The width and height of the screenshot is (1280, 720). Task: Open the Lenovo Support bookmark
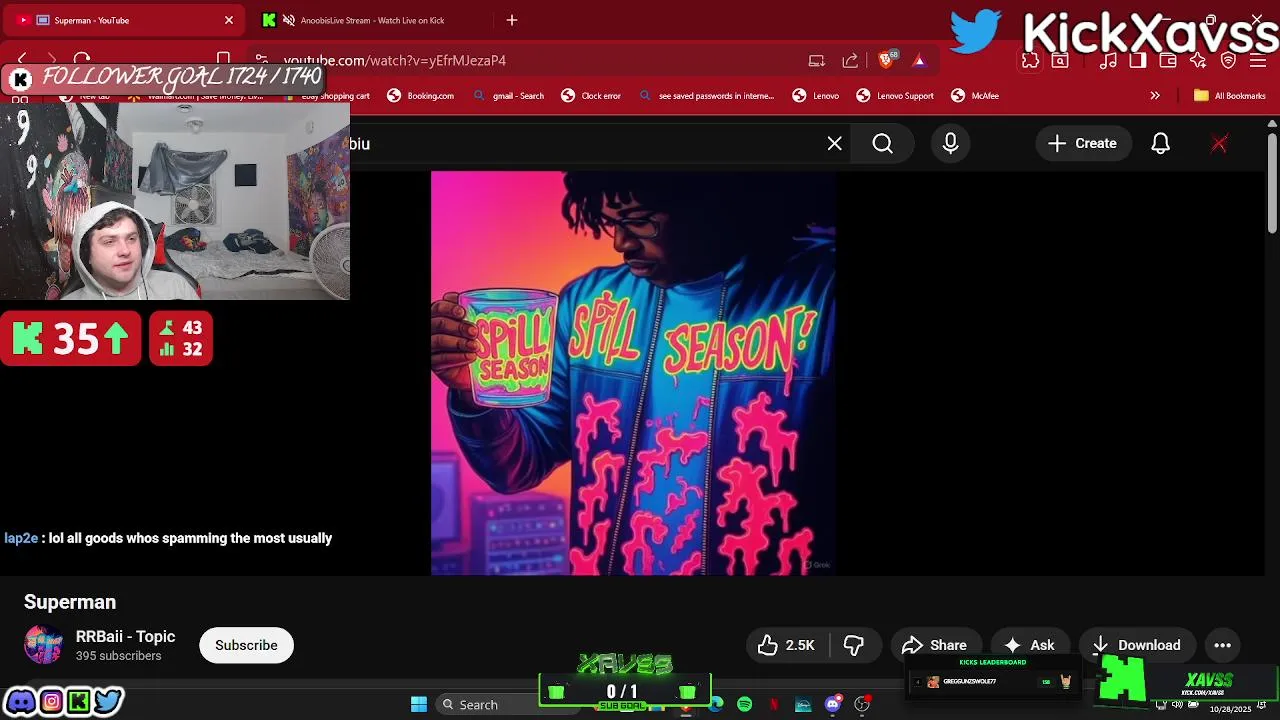(895, 96)
